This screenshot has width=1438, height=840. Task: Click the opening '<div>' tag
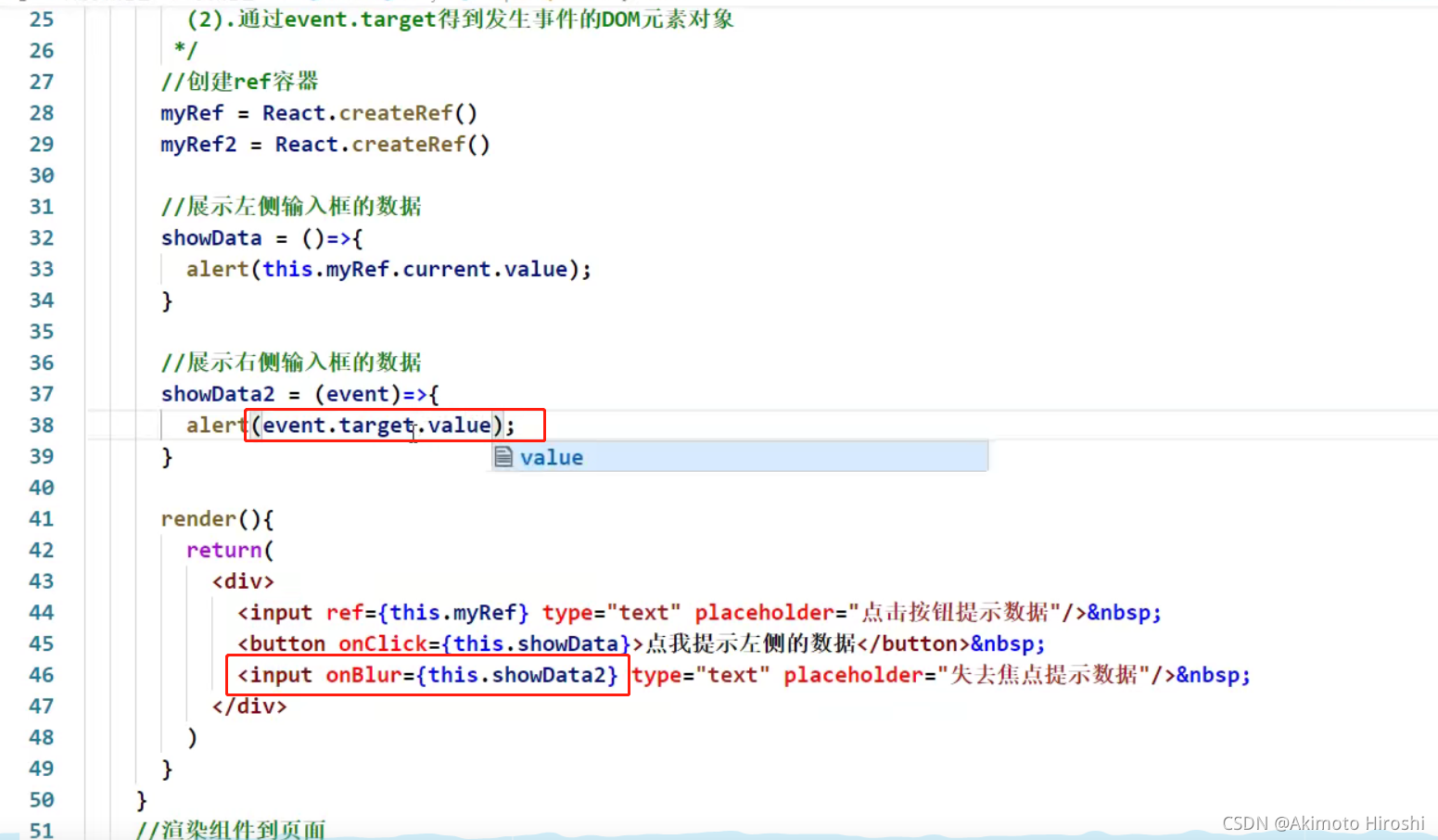tap(243, 581)
